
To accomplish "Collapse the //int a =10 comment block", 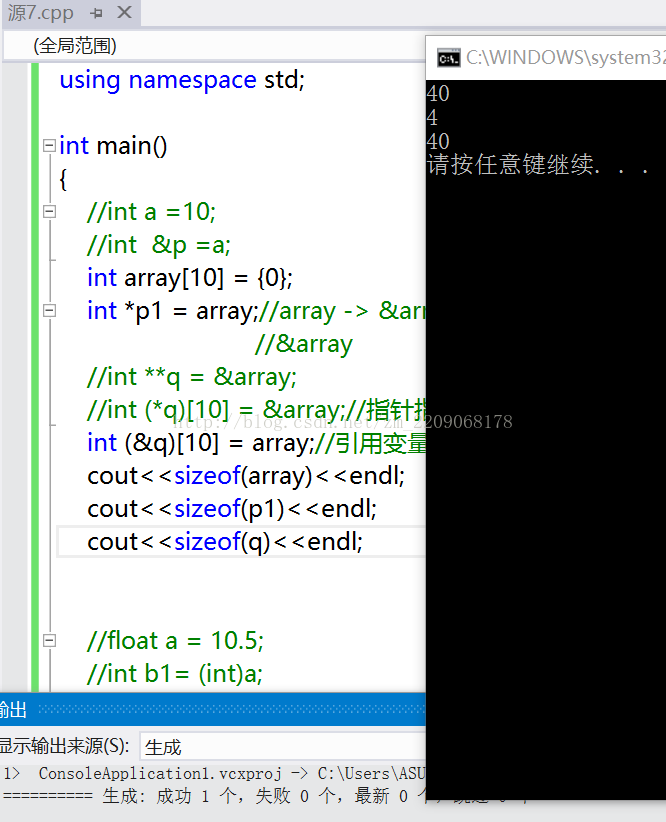I will click(x=49, y=211).
